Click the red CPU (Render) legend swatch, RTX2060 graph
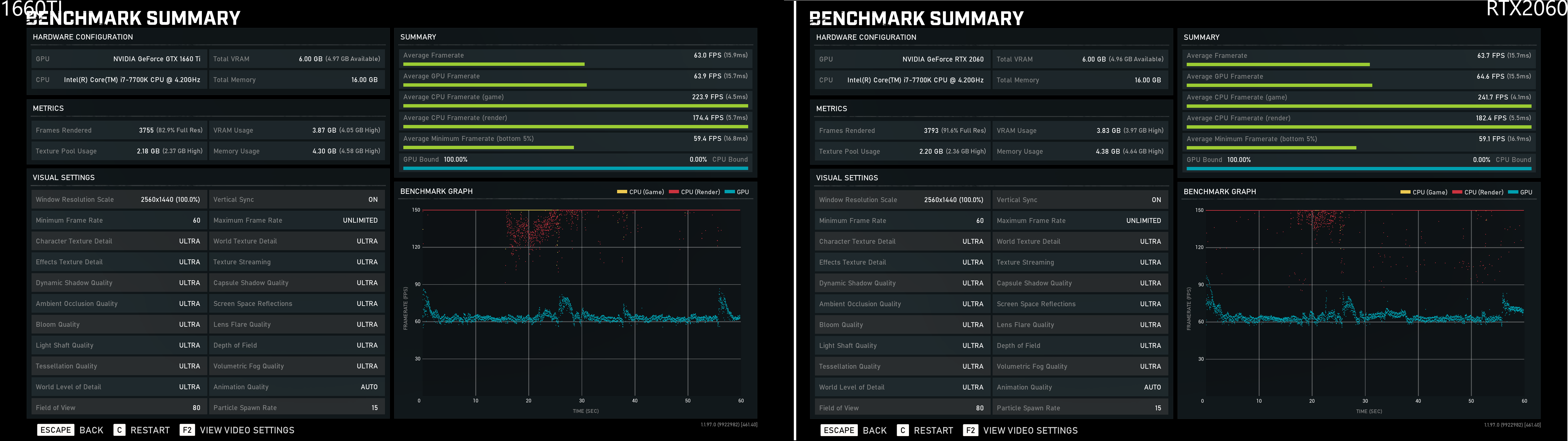This screenshot has height=441, width=1568. [1457, 193]
